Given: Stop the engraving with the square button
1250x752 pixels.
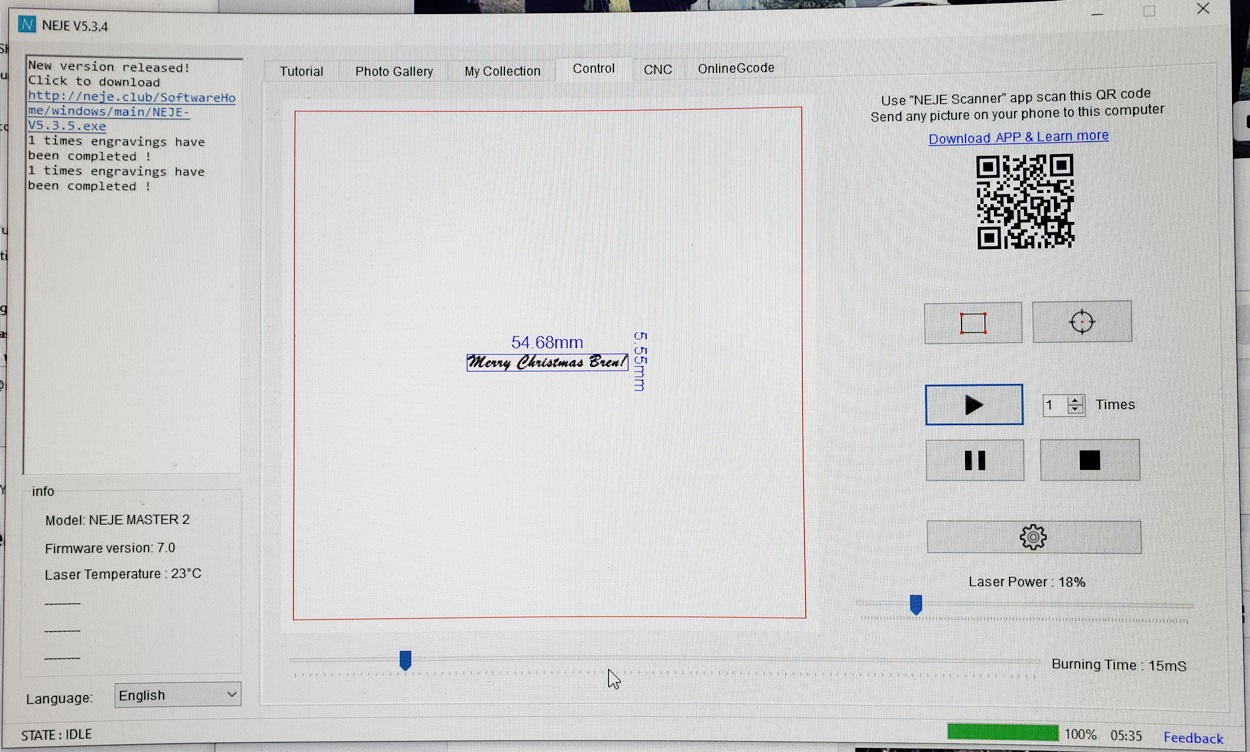Looking at the screenshot, I should [x=1089, y=460].
